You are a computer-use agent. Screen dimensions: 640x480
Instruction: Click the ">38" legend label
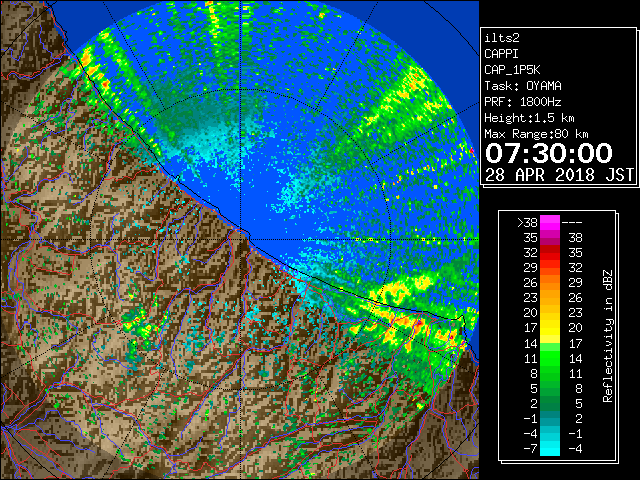click(x=527, y=223)
